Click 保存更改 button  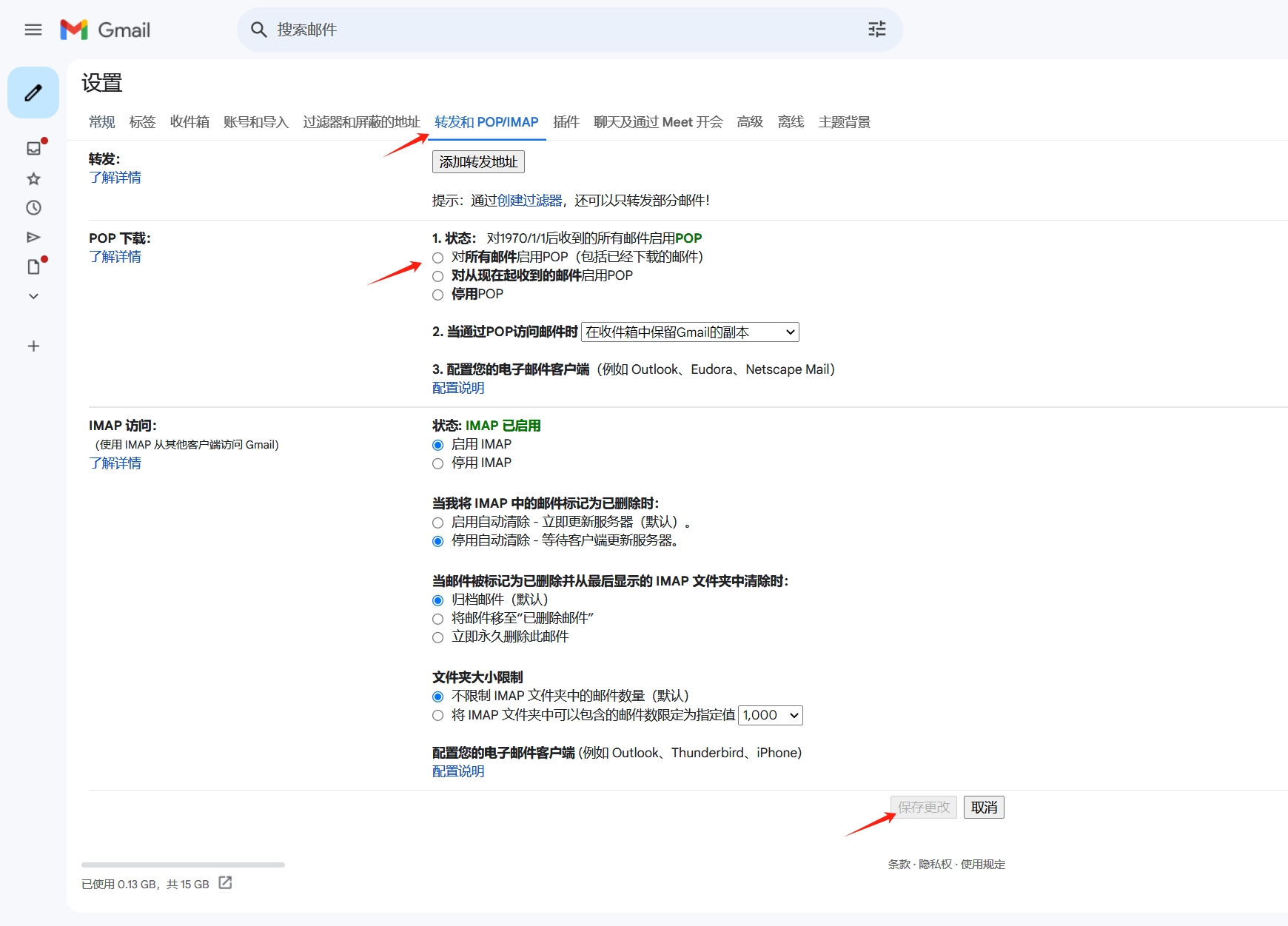point(924,808)
